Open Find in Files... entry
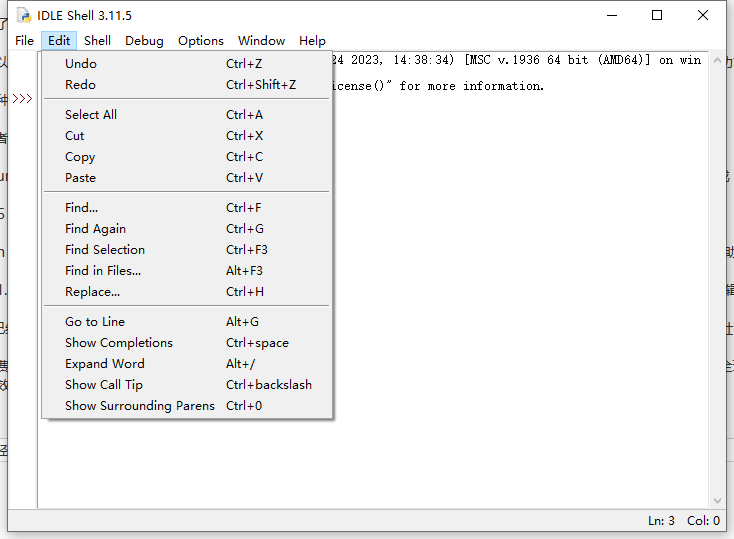 (187, 271)
